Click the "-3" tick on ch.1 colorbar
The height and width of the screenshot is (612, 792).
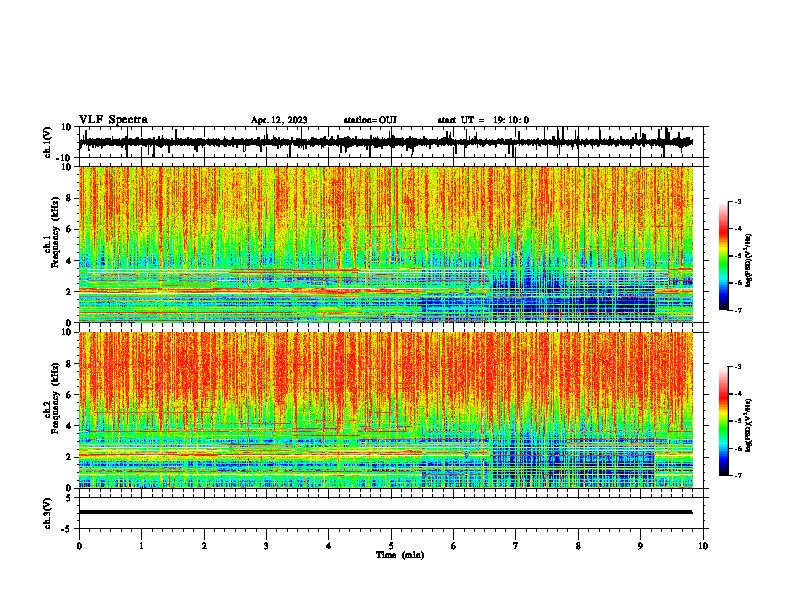[x=737, y=201]
